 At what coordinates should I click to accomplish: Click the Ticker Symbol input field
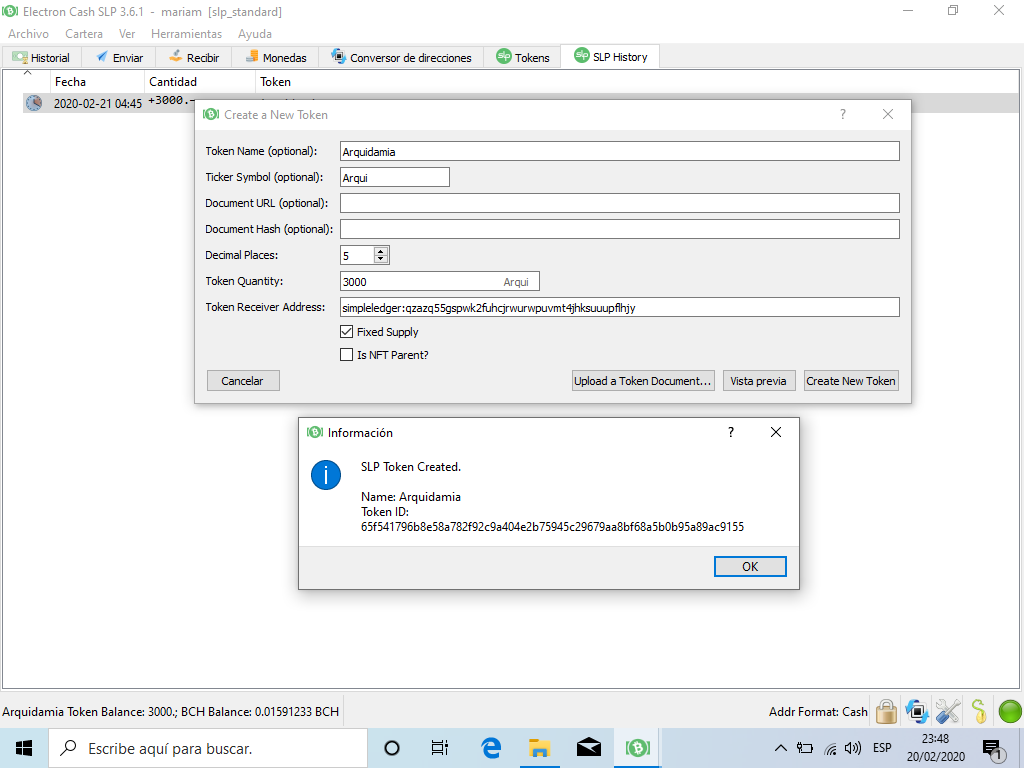click(394, 178)
